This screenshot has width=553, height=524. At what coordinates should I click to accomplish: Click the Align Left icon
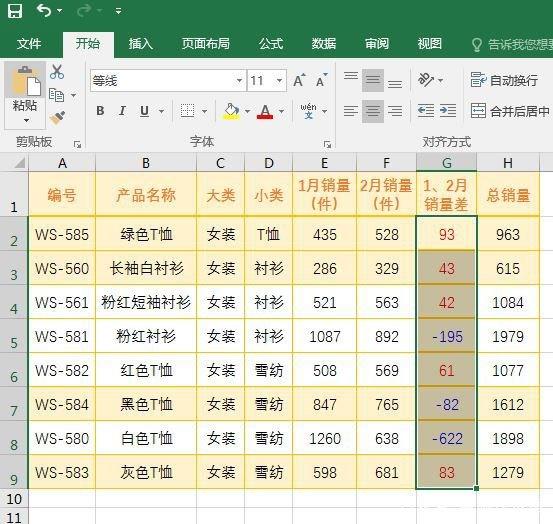click(351, 111)
